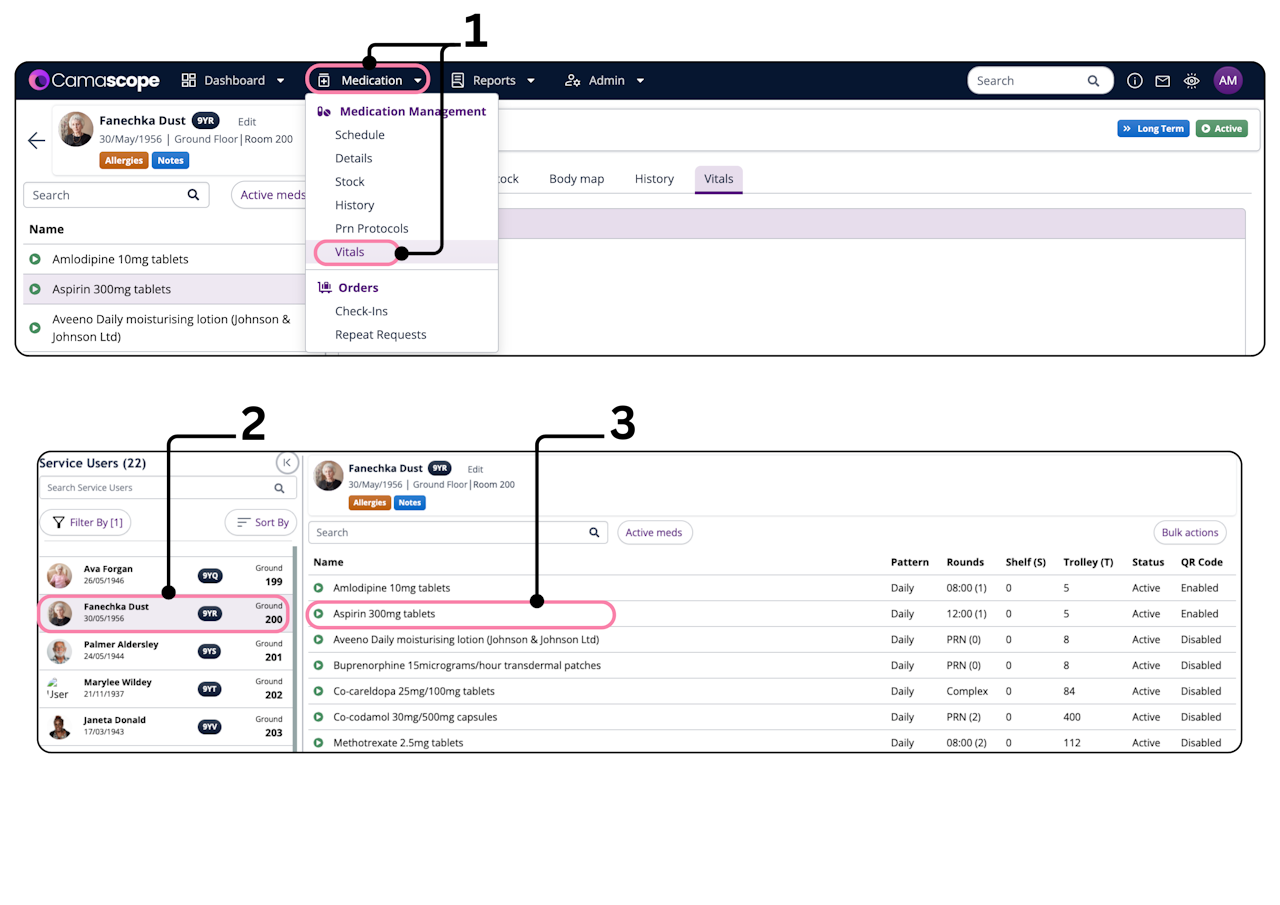Open Check-Ins under Orders
Viewport: 1280px width, 905px height.
[361, 311]
